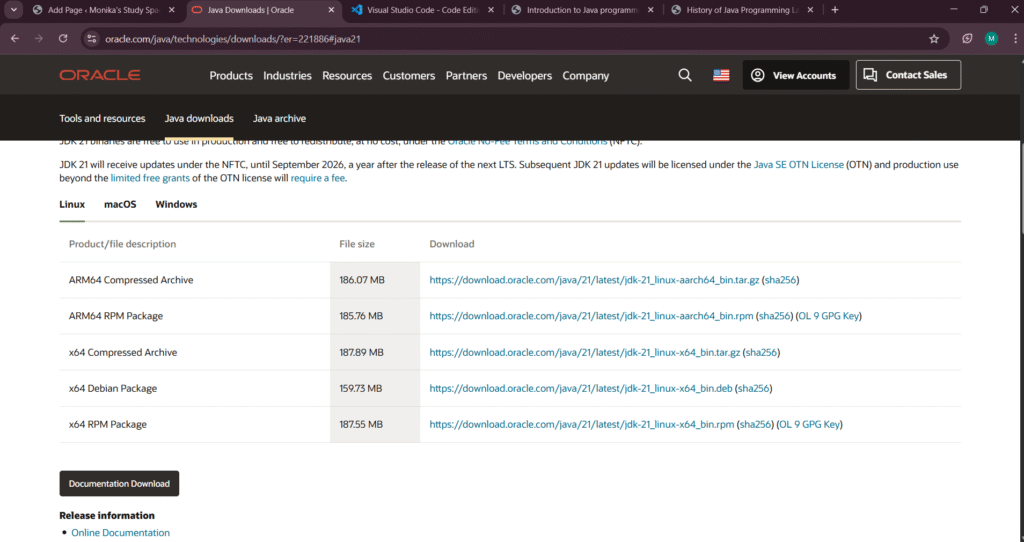Select the macOS platform tab

pos(120,204)
